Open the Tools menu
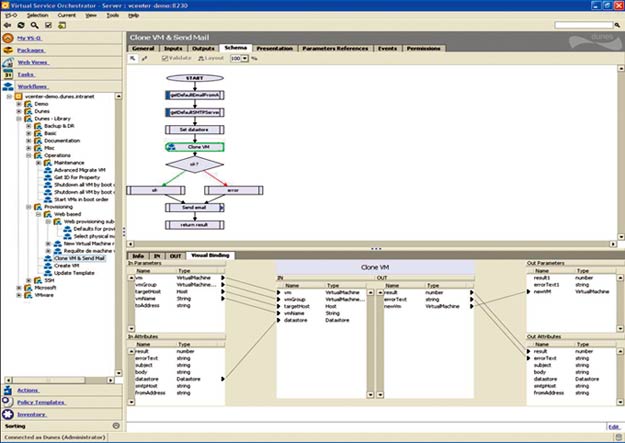Viewport: 625px width, 443px height. (x=112, y=16)
